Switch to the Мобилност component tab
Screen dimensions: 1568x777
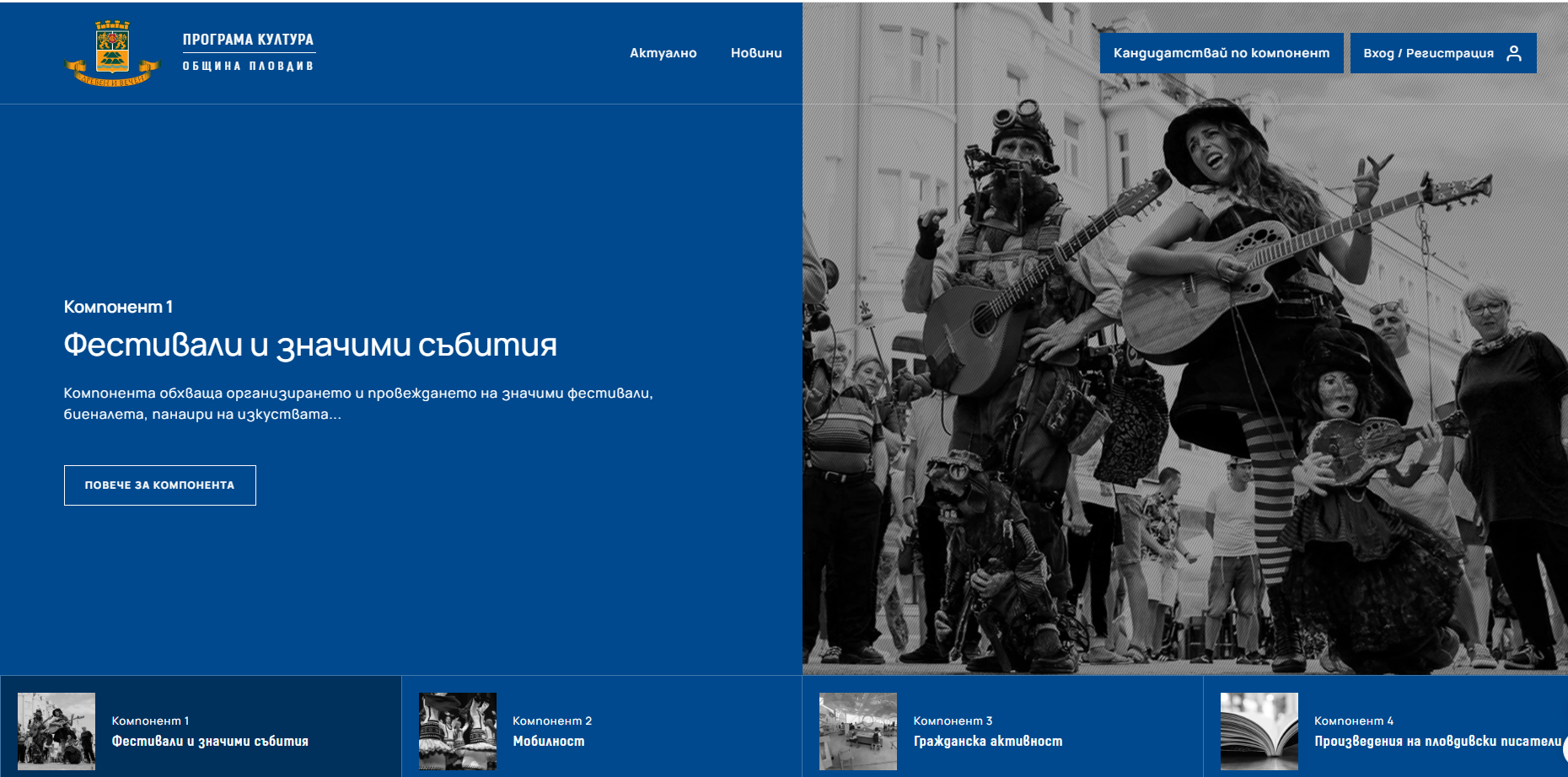[549, 742]
